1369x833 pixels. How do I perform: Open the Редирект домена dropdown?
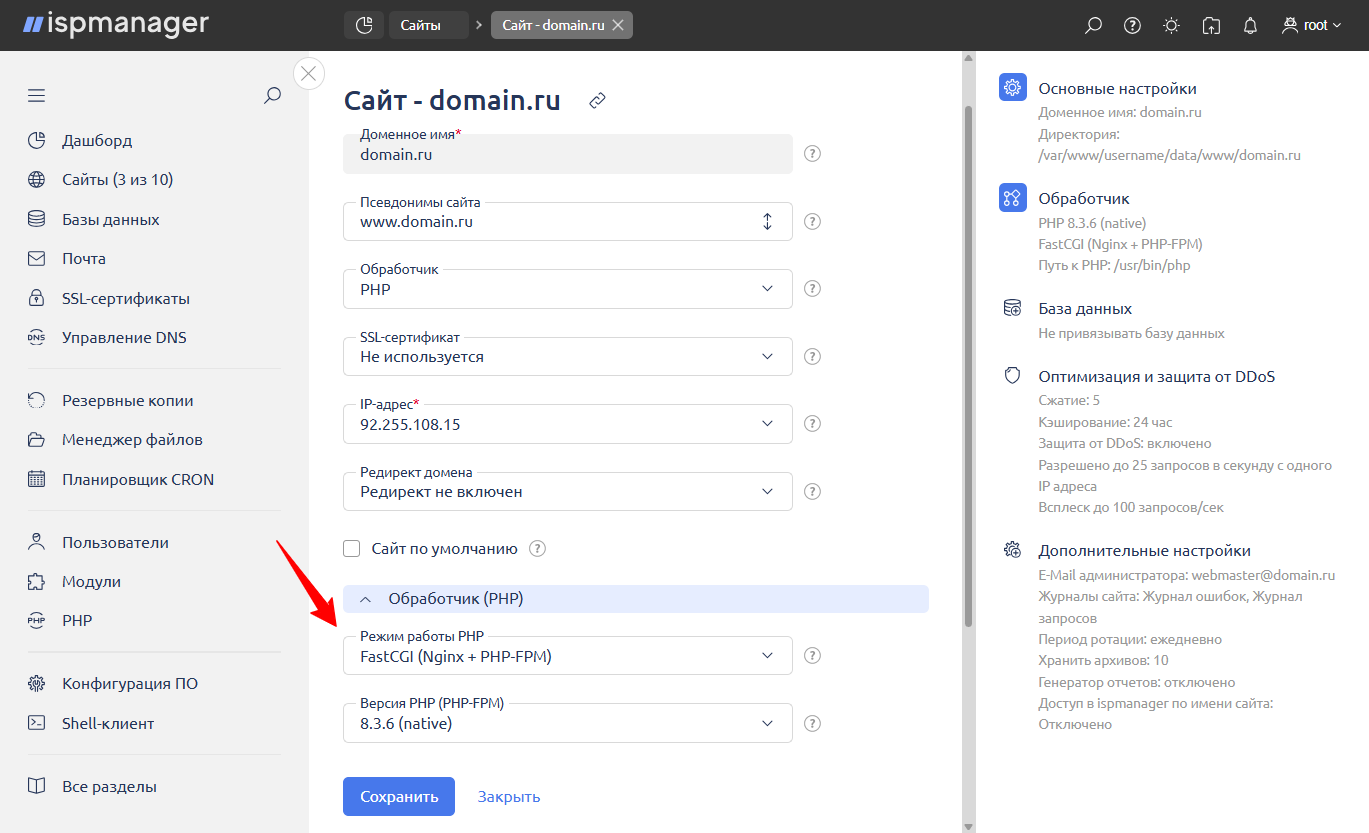(x=568, y=492)
